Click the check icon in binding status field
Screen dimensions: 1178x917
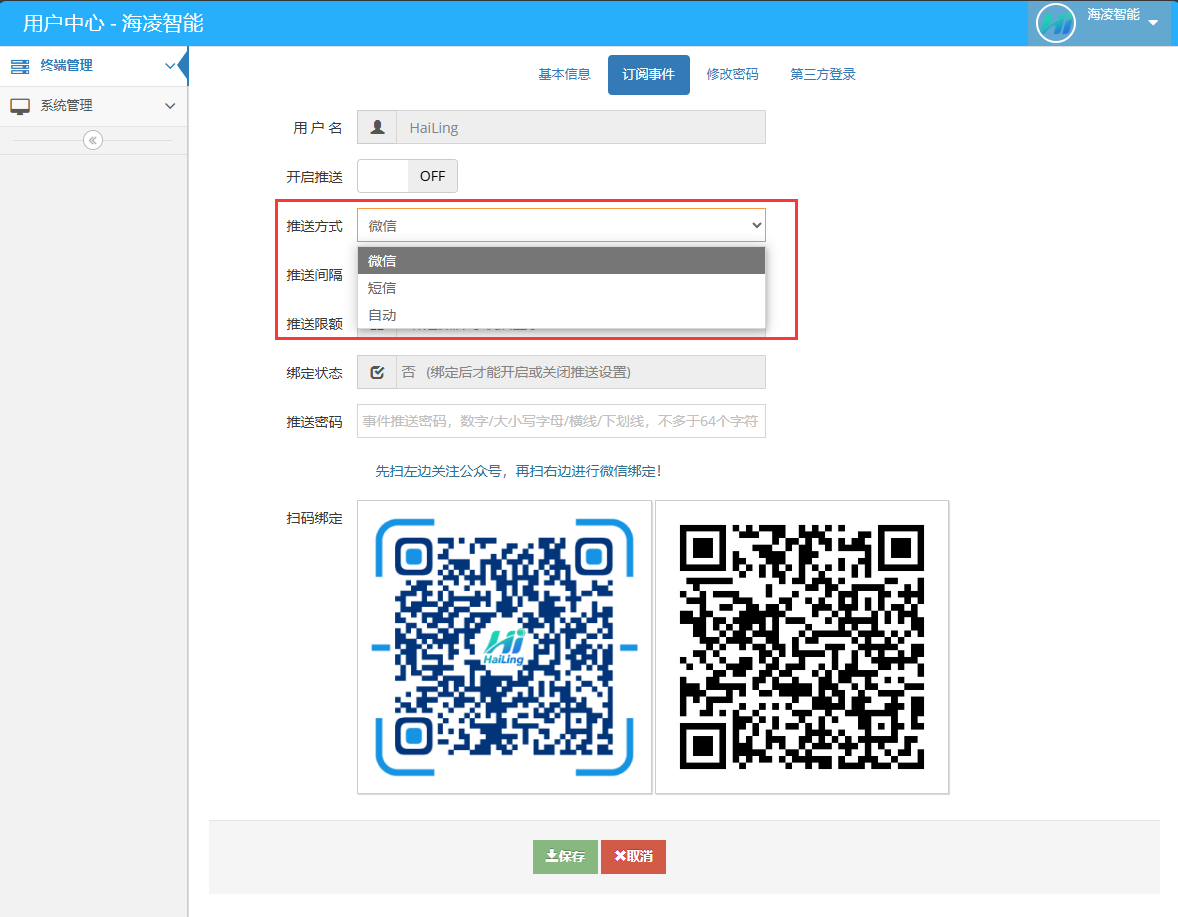[377, 373]
